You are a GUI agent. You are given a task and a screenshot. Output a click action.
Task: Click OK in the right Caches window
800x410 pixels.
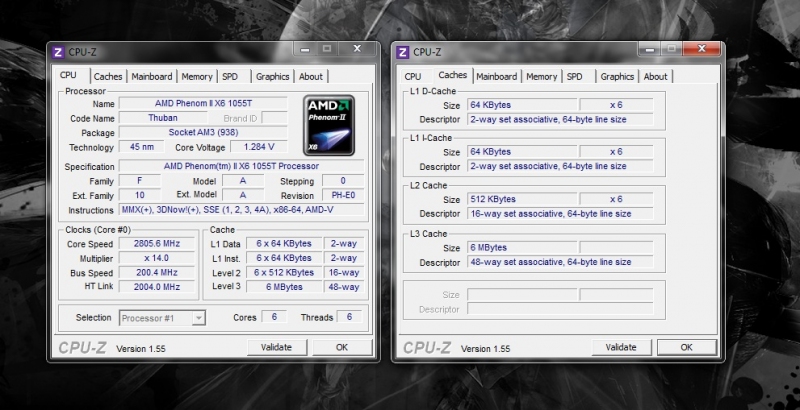(686, 347)
